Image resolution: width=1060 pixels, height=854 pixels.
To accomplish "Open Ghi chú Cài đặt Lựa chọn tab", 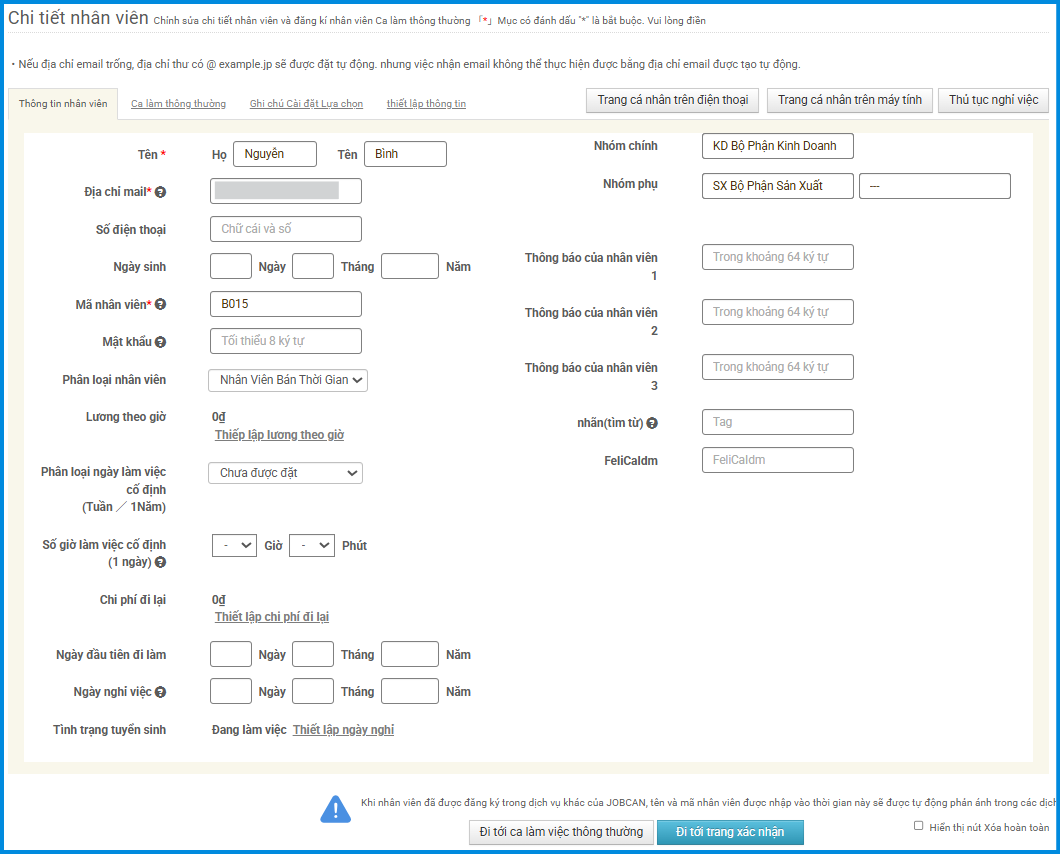I will click(306, 104).
